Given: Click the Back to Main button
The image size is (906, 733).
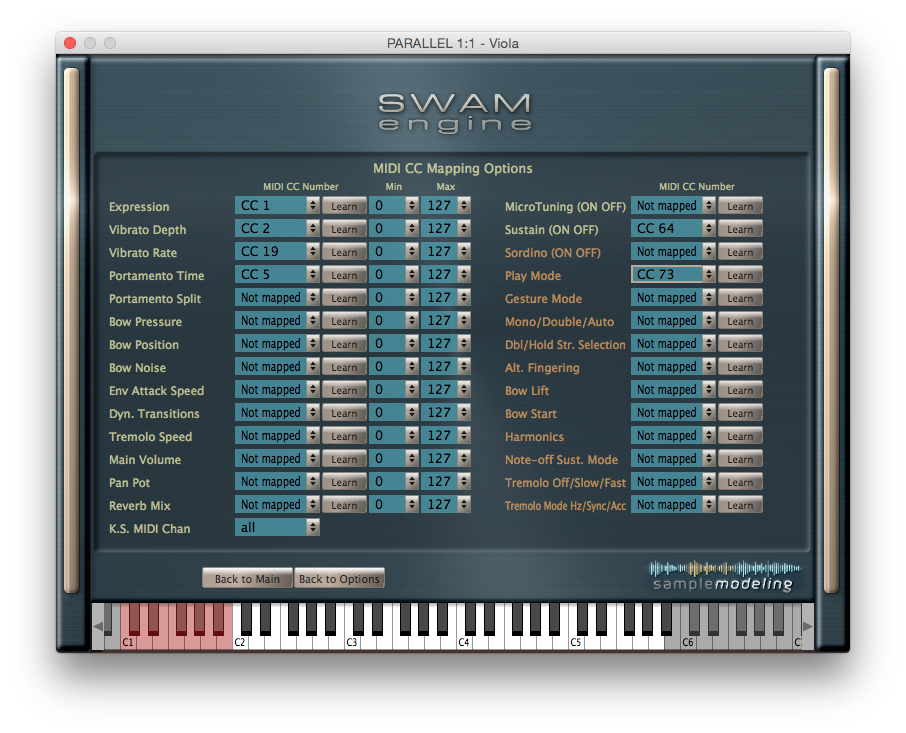Looking at the screenshot, I should coord(246,578).
